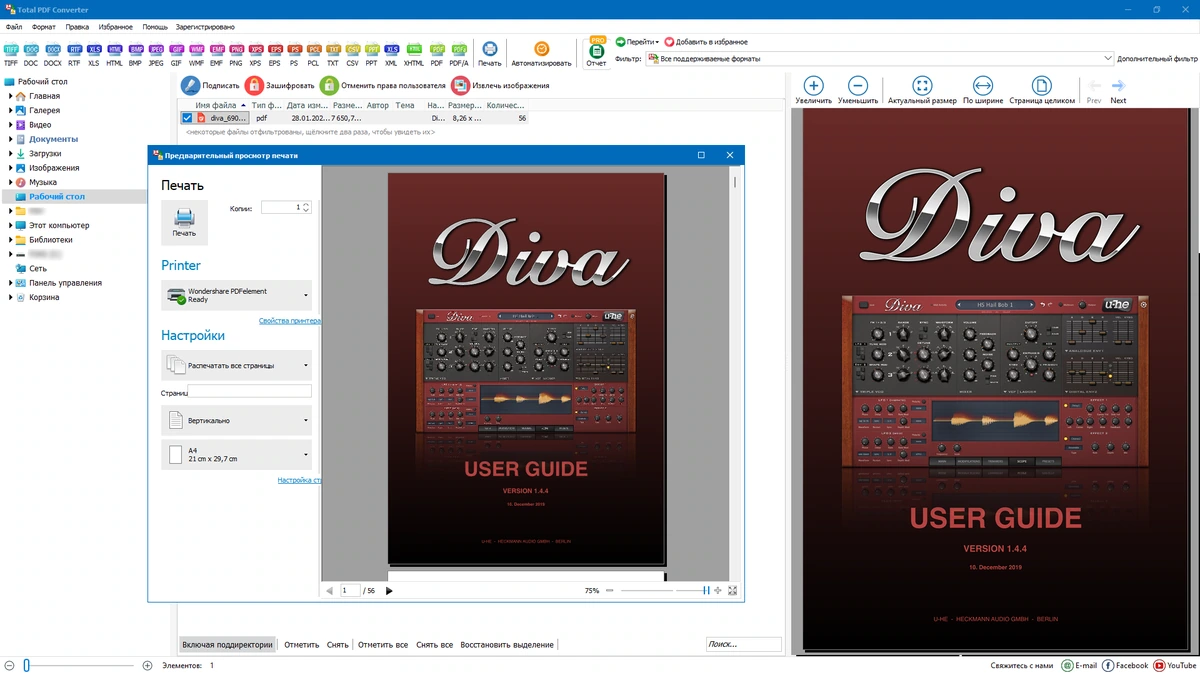This screenshot has height=675, width=1200.
Task: Zoom in preview with Увеличить
Action: (813, 90)
